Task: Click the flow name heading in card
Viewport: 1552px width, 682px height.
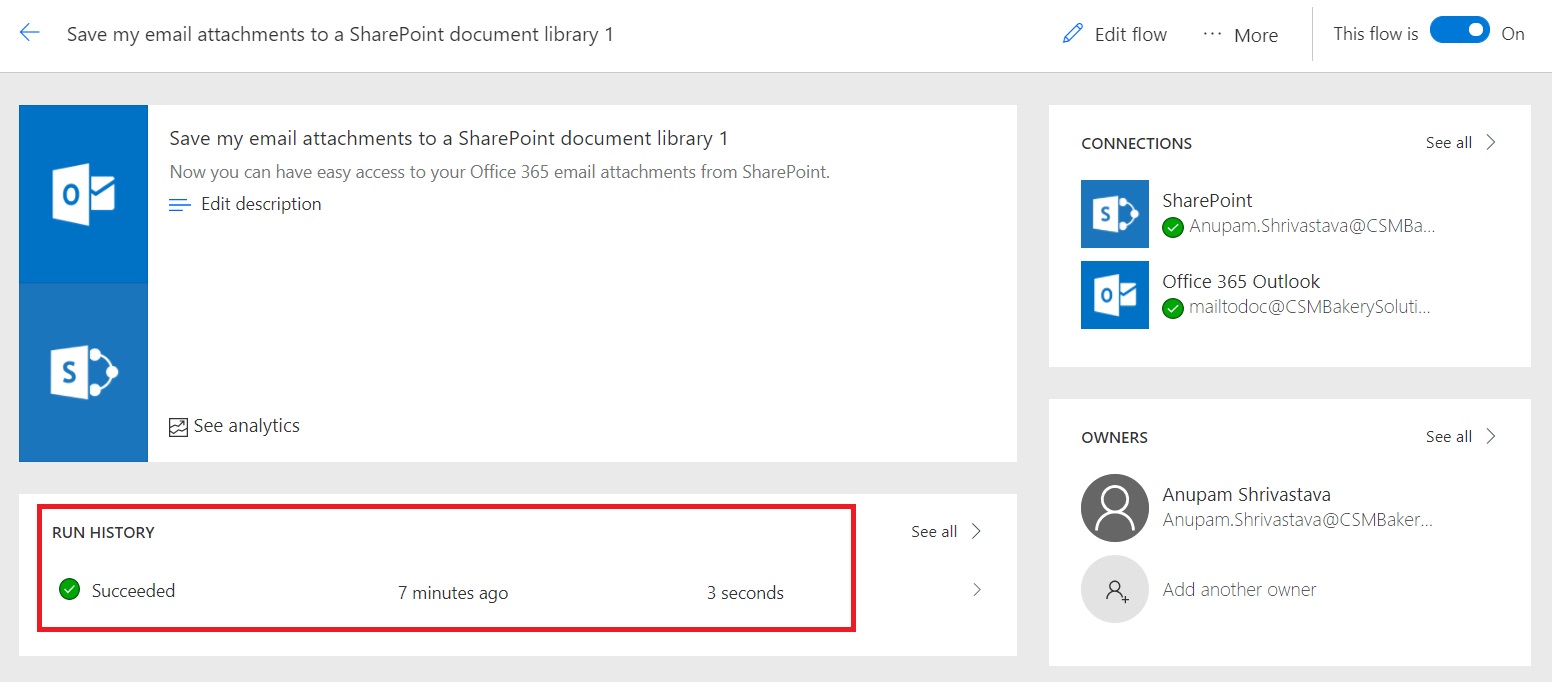Action: [x=449, y=138]
